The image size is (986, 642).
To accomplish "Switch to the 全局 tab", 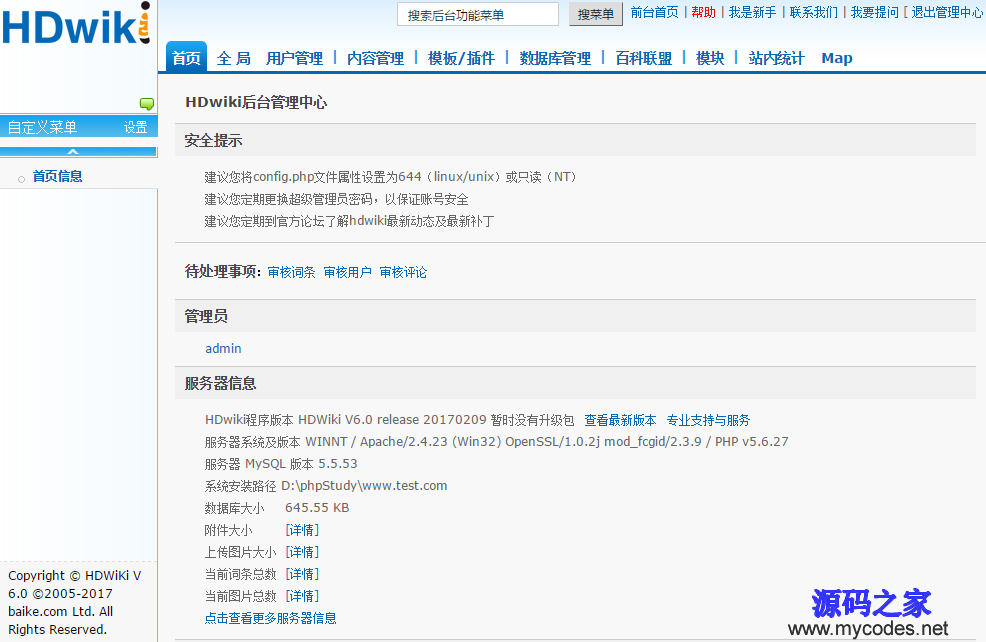I will (233, 58).
